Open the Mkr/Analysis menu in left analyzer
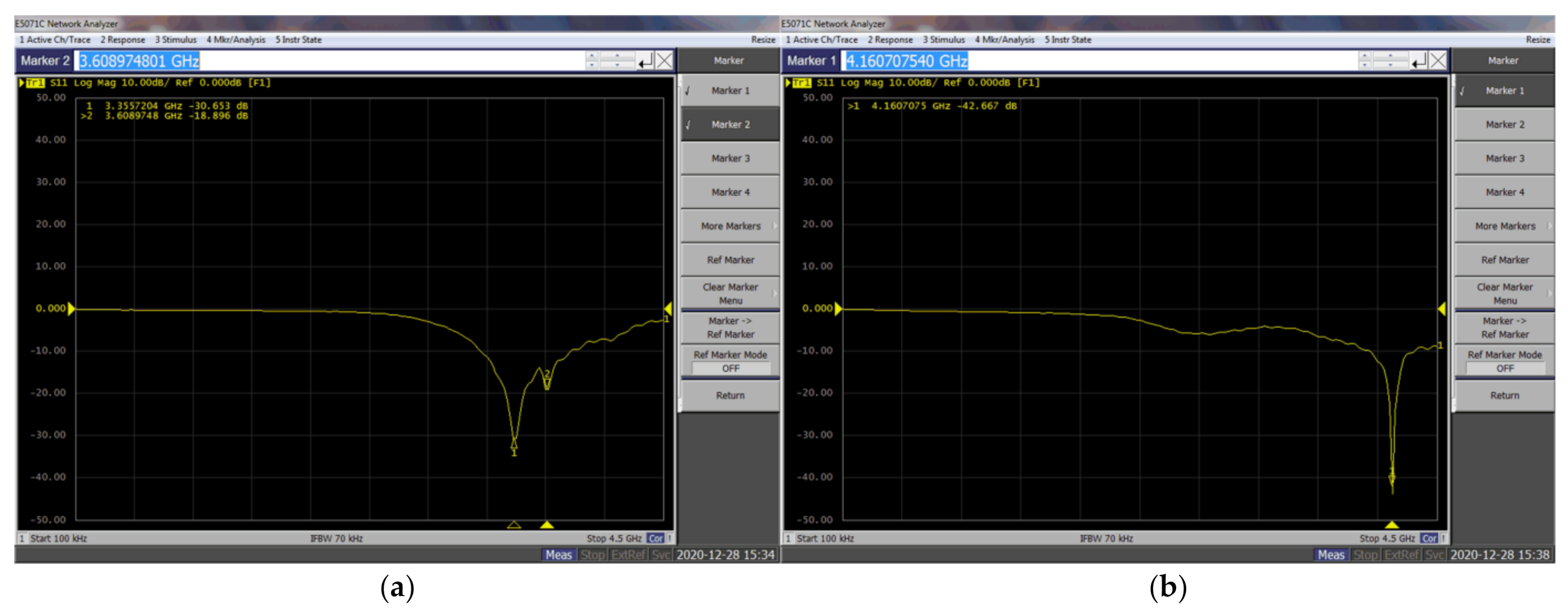This screenshot has height=612, width=1568. click(x=236, y=40)
